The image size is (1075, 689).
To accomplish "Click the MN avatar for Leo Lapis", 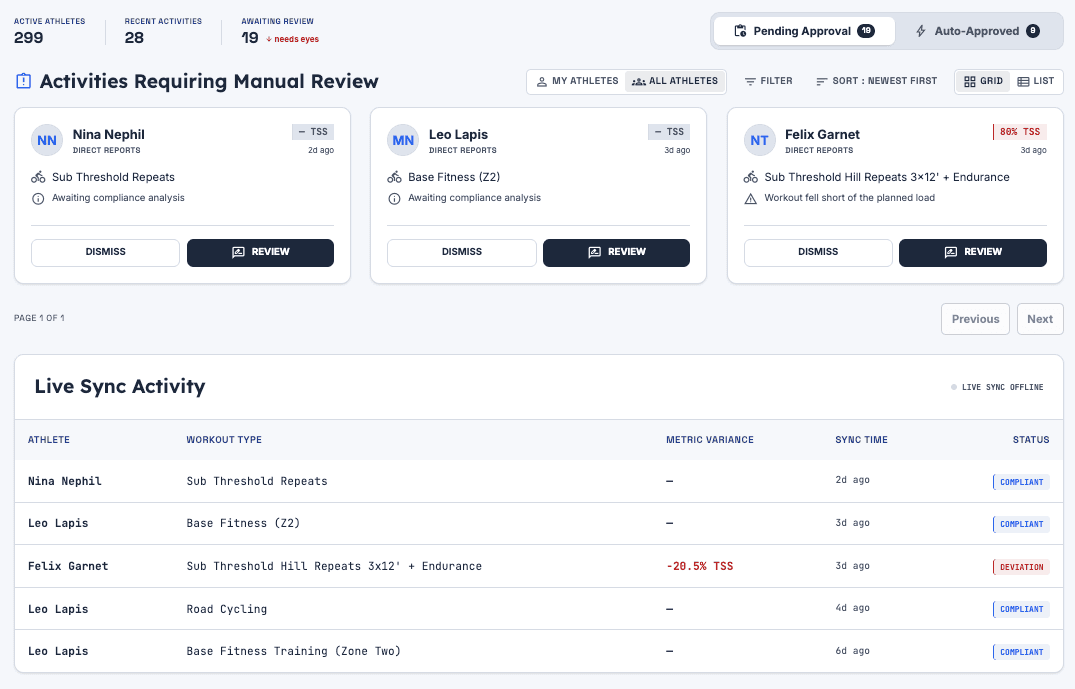I will pos(403,141).
